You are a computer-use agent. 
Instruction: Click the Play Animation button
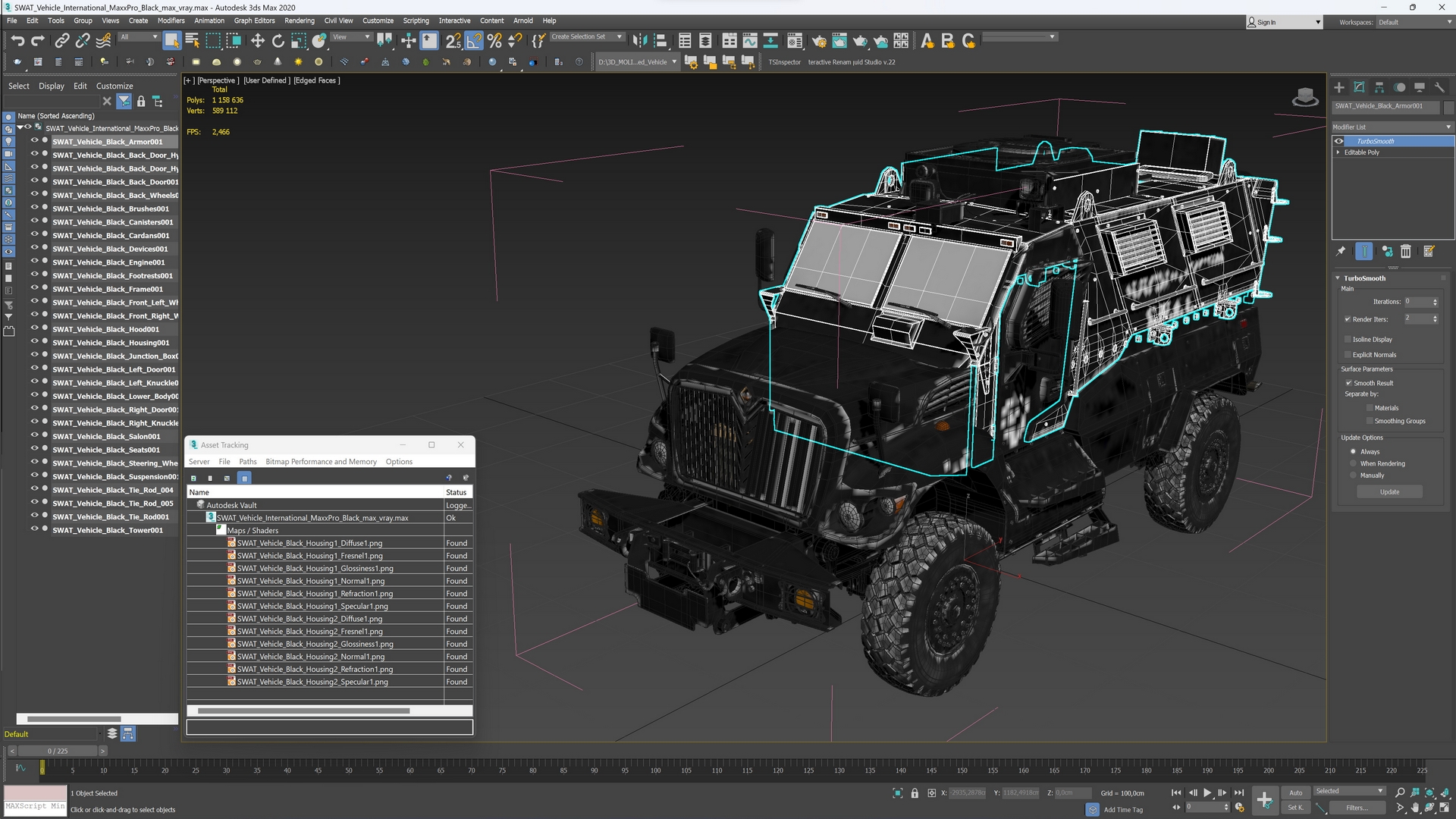1207,792
